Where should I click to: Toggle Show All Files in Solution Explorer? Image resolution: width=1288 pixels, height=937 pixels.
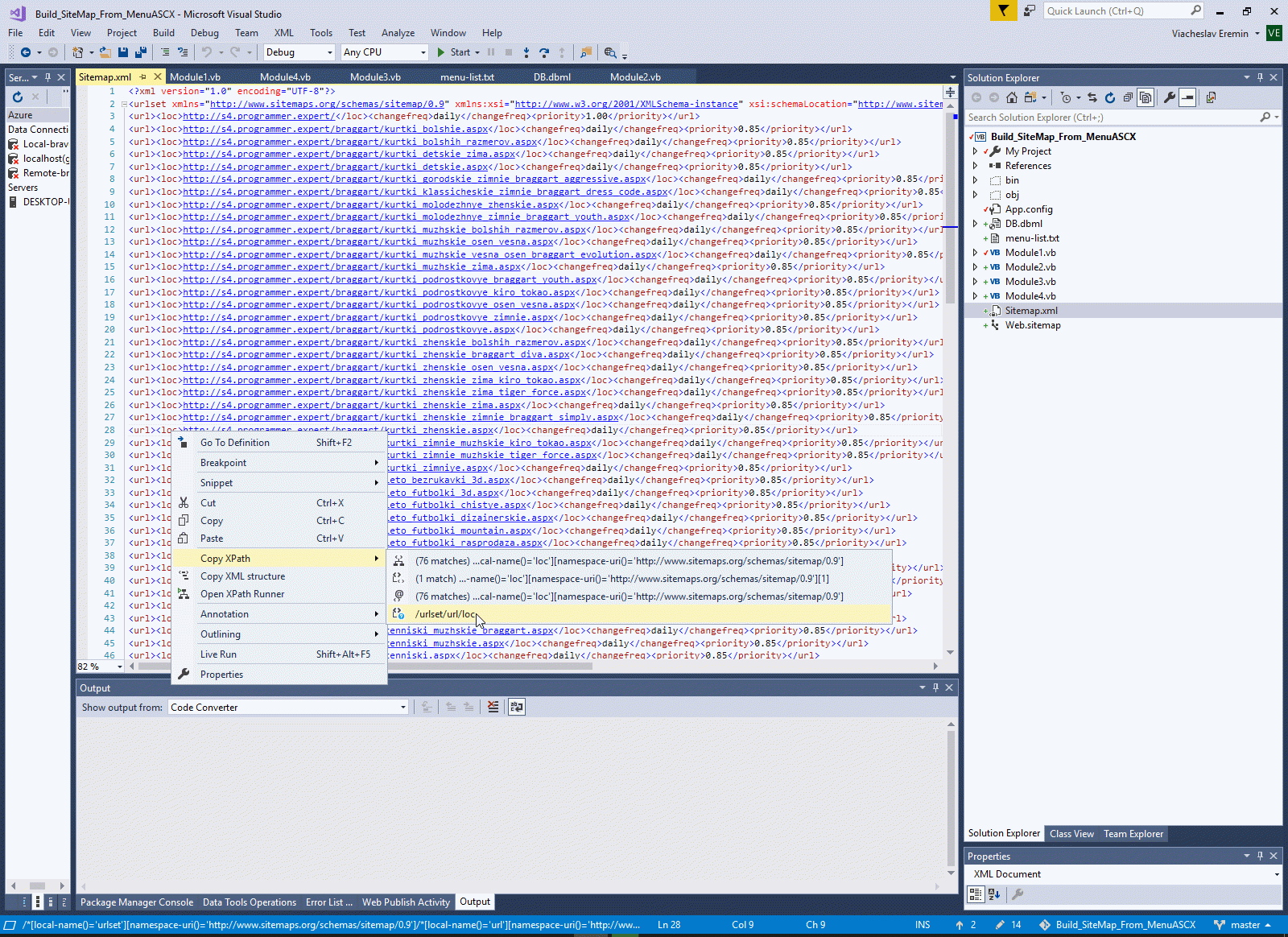coord(1146,97)
